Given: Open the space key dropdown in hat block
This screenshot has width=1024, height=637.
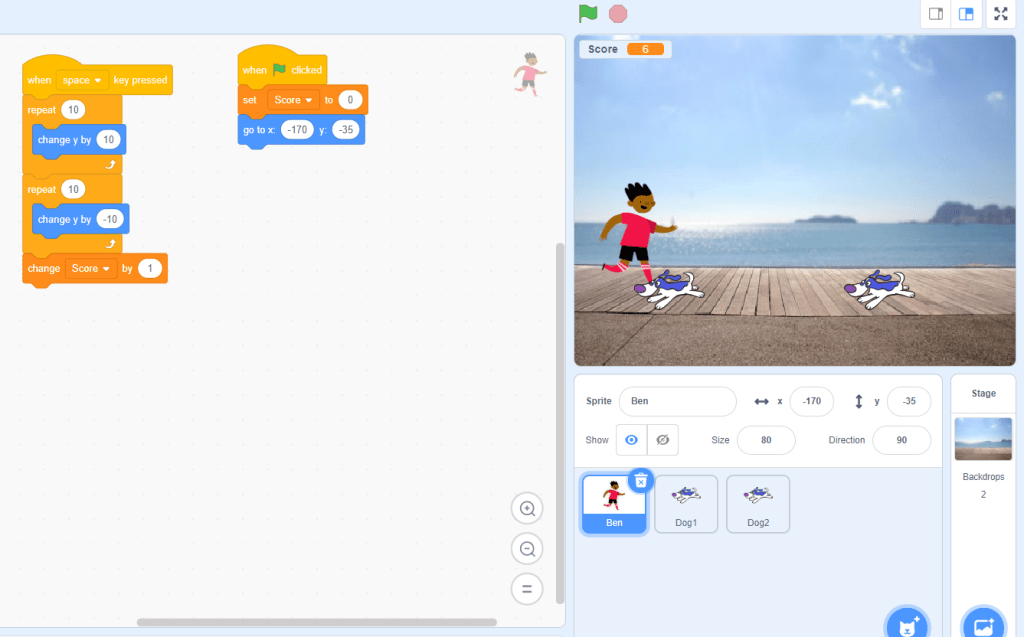Looking at the screenshot, I should [x=82, y=80].
